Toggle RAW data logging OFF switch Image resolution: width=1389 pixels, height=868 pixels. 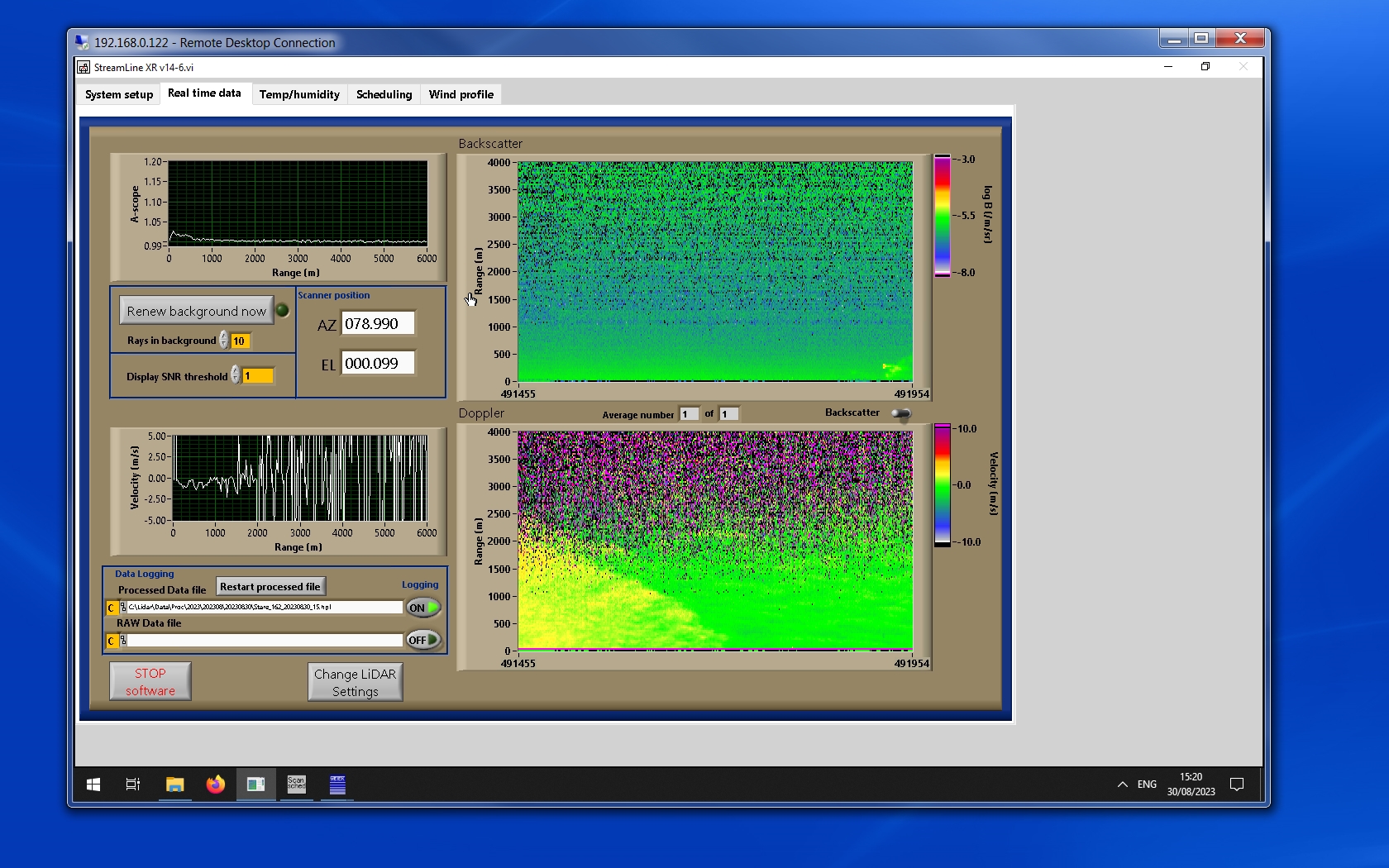[x=423, y=640]
